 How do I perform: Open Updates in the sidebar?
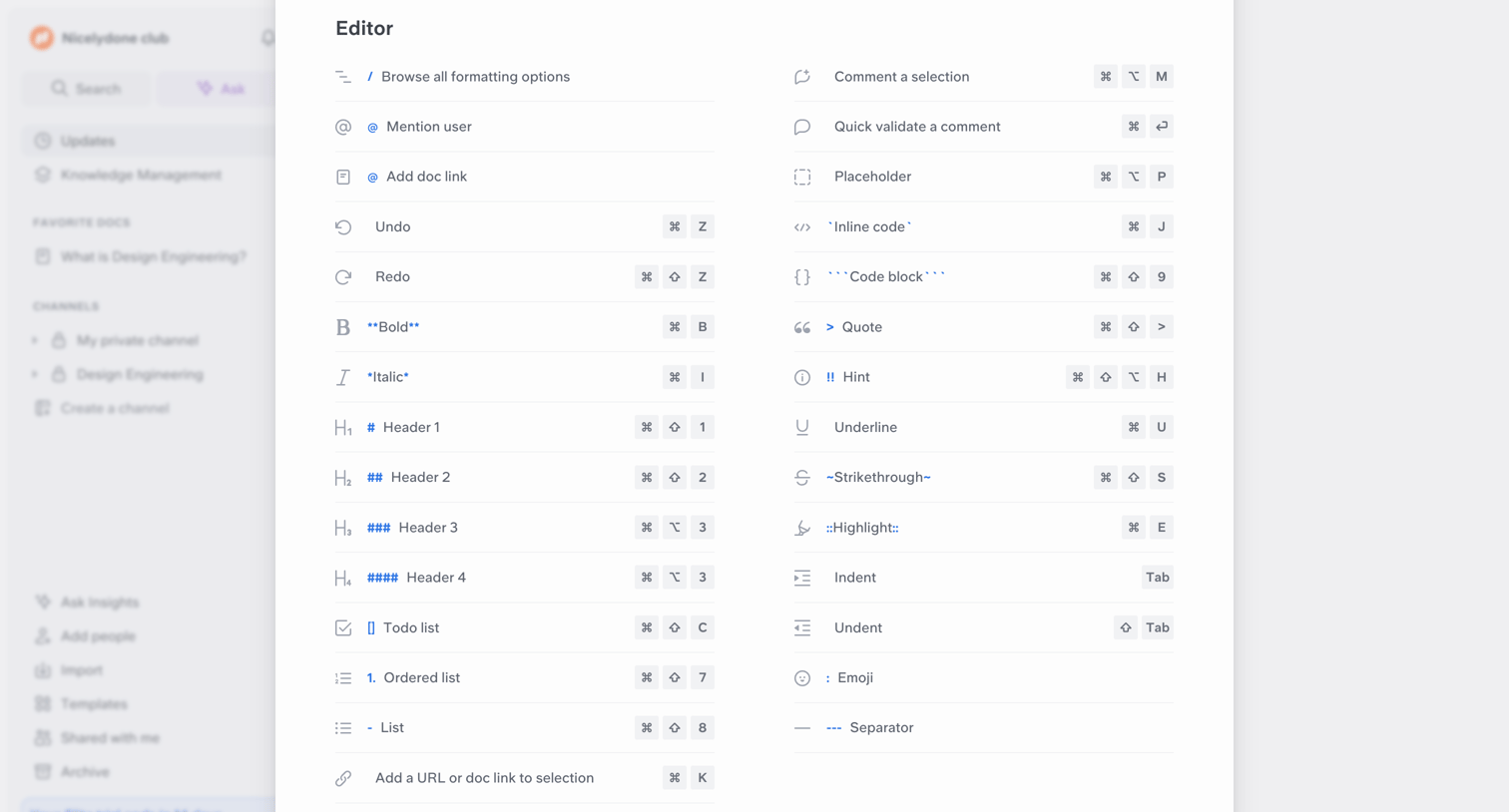(148, 142)
